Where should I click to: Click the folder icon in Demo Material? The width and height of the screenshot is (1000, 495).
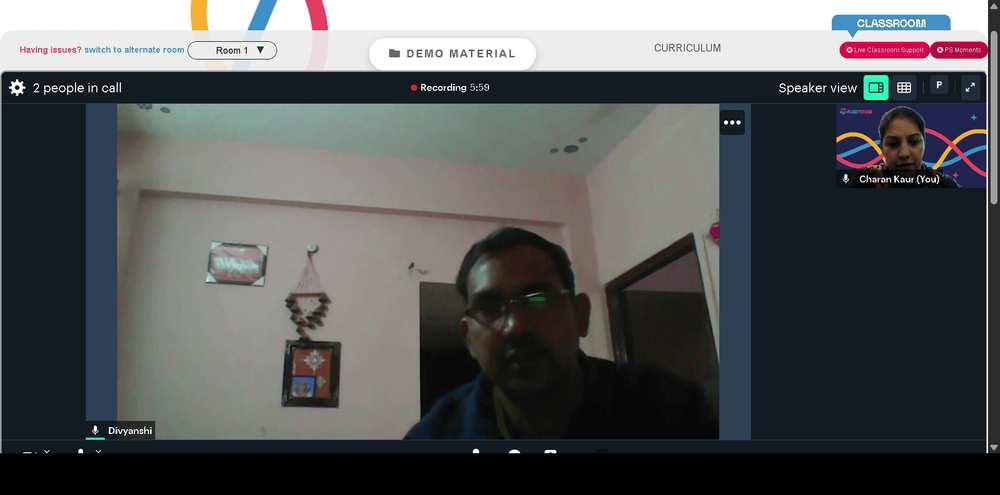[x=394, y=54]
